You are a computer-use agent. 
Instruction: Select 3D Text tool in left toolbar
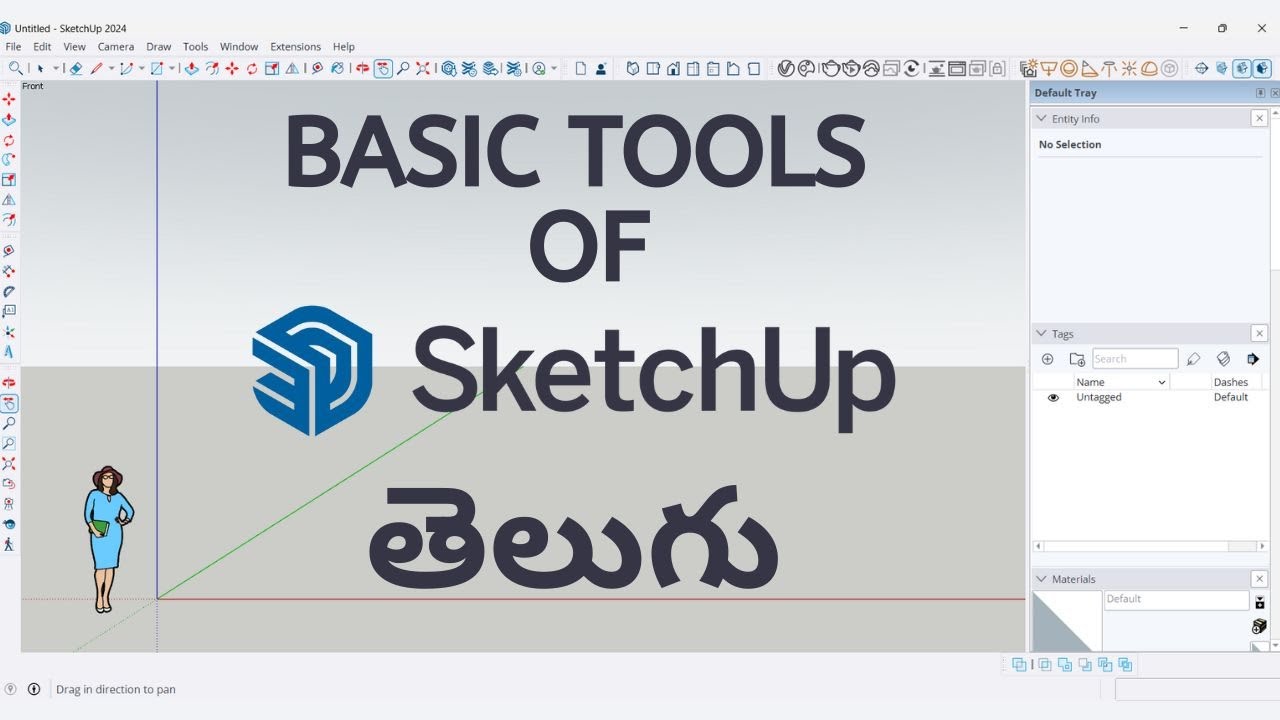click(9, 351)
